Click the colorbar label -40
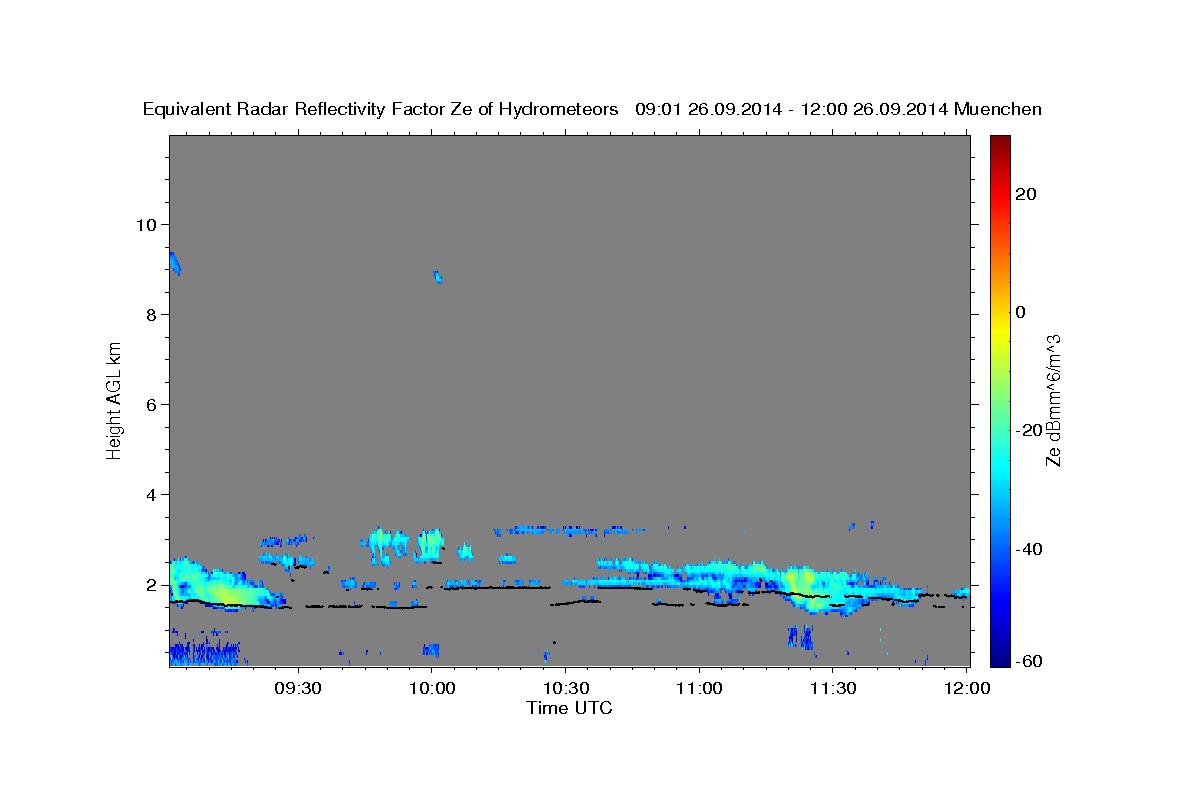Viewport: 1200px width, 800px height. click(1029, 549)
